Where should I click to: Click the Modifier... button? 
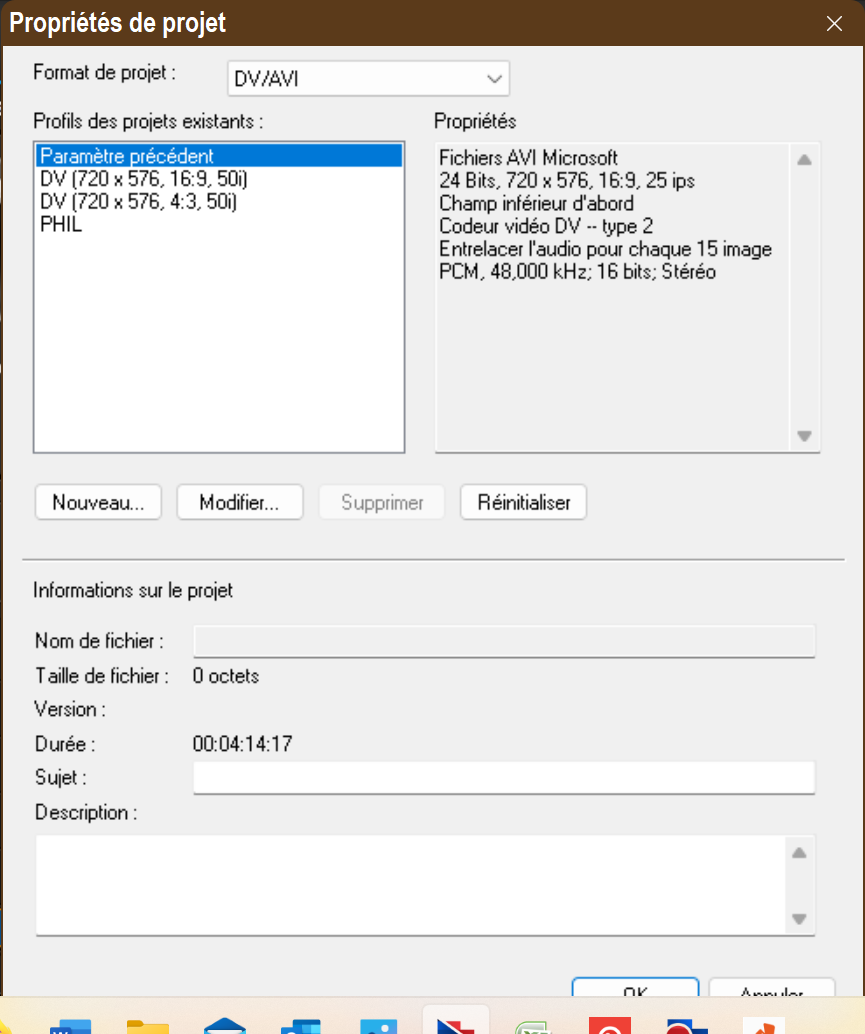(239, 502)
